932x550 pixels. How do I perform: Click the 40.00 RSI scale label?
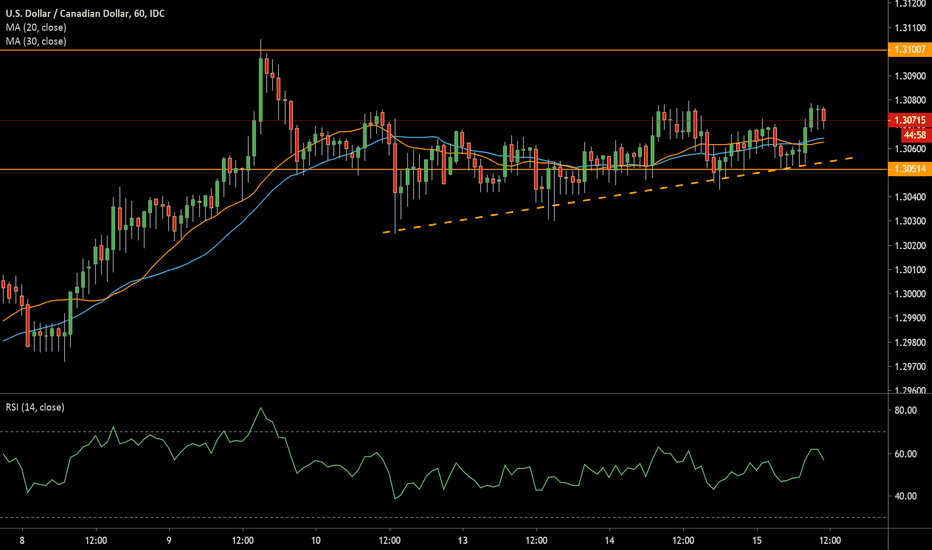(x=906, y=497)
